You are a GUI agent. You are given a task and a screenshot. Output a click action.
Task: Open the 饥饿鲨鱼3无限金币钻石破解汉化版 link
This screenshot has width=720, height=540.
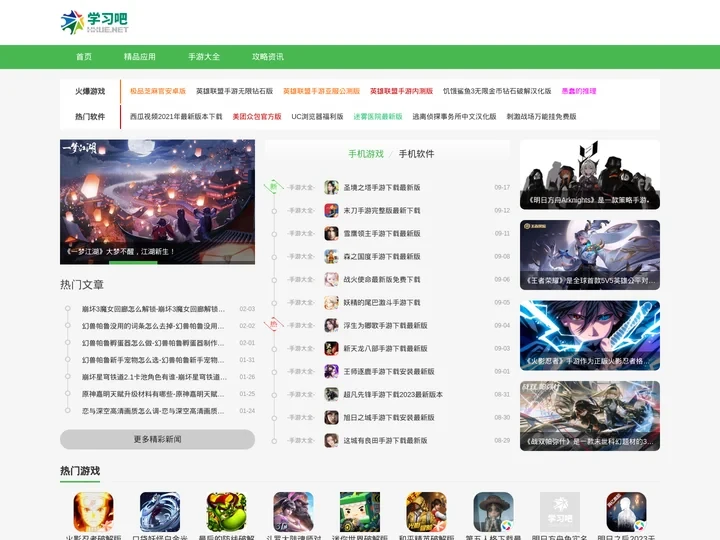497,91
